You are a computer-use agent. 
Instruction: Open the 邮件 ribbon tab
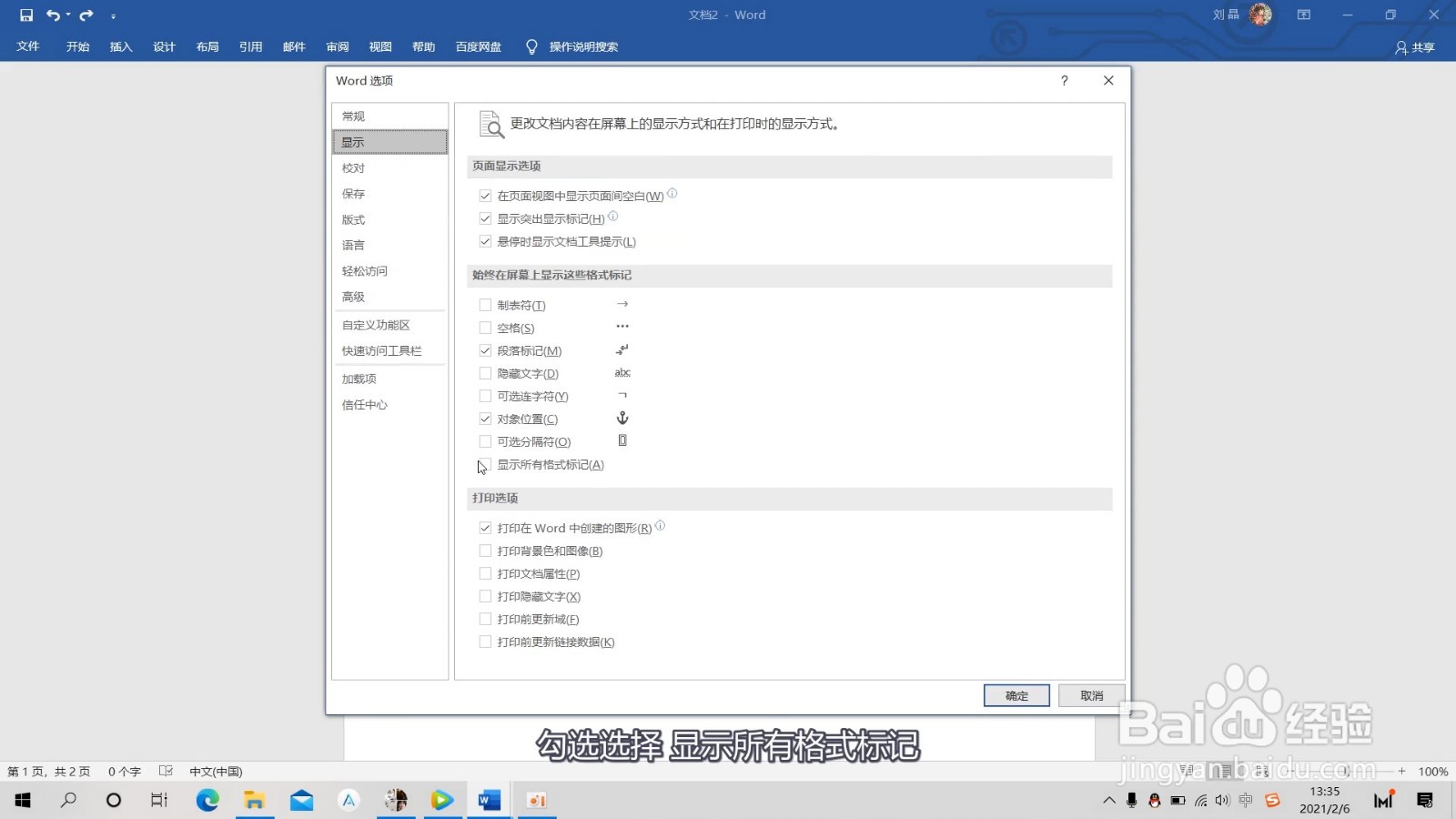point(294,46)
